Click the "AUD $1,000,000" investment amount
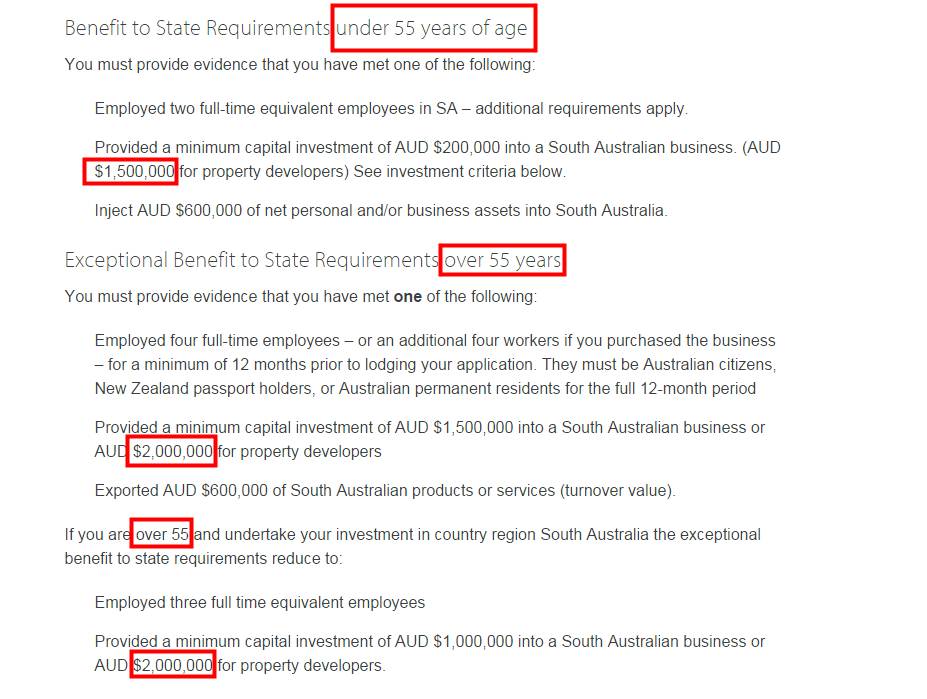Screen dimensions: 927x699 pos(475,641)
